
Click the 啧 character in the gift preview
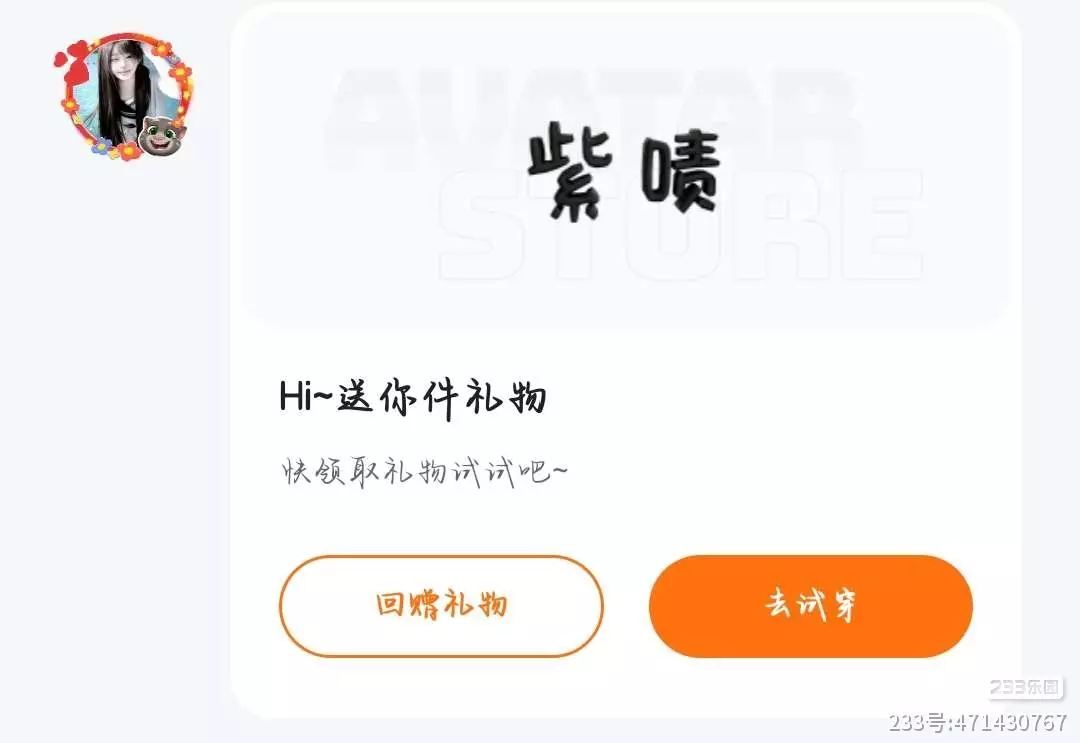coord(681,172)
